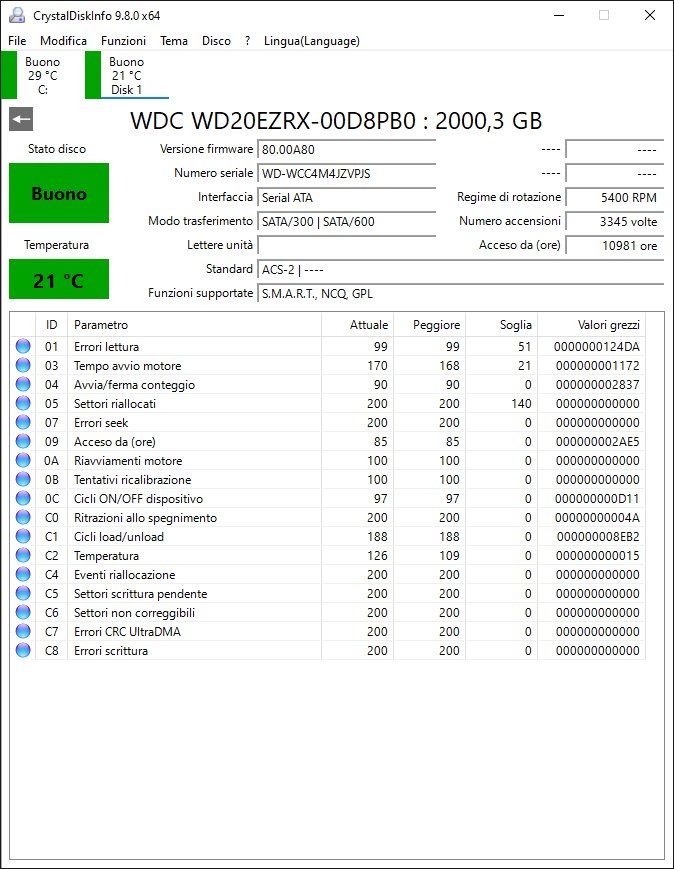
Task: Click the Peggiore column header
Action: coord(430,325)
